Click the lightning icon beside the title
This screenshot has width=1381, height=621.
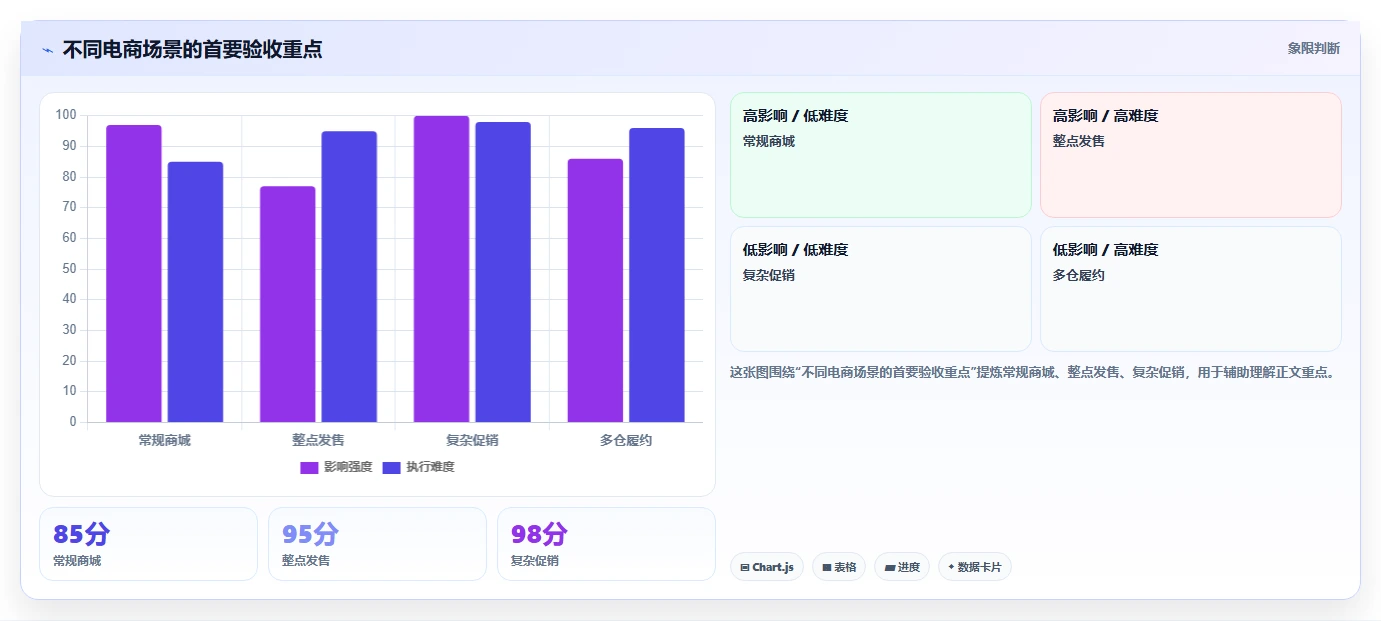[x=47, y=50]
